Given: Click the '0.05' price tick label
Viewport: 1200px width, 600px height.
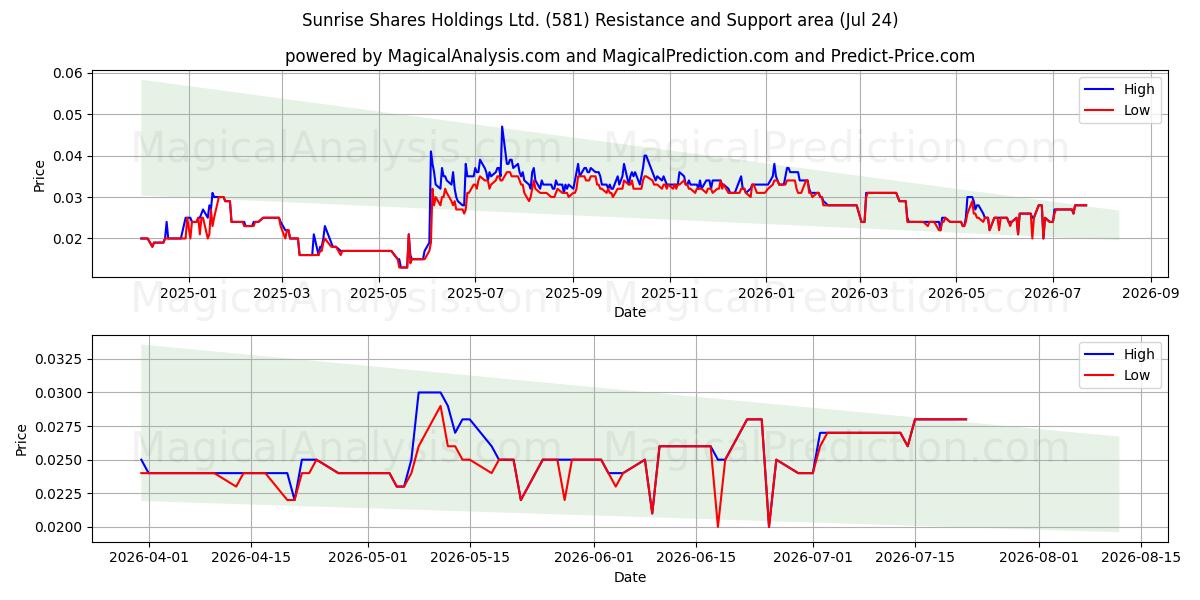Looking at the screenshot, I should (x=68, y=115).
